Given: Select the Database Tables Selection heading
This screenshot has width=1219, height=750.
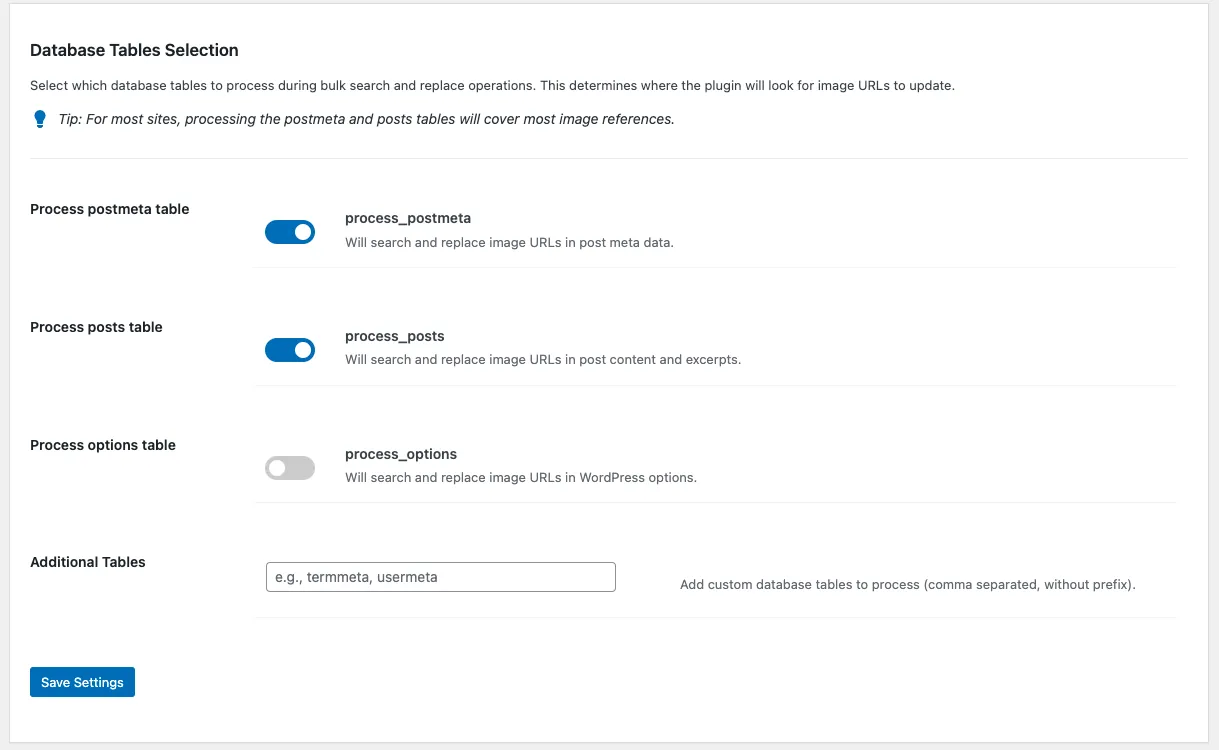Looking at the screenshot, I should pos(134,50).
